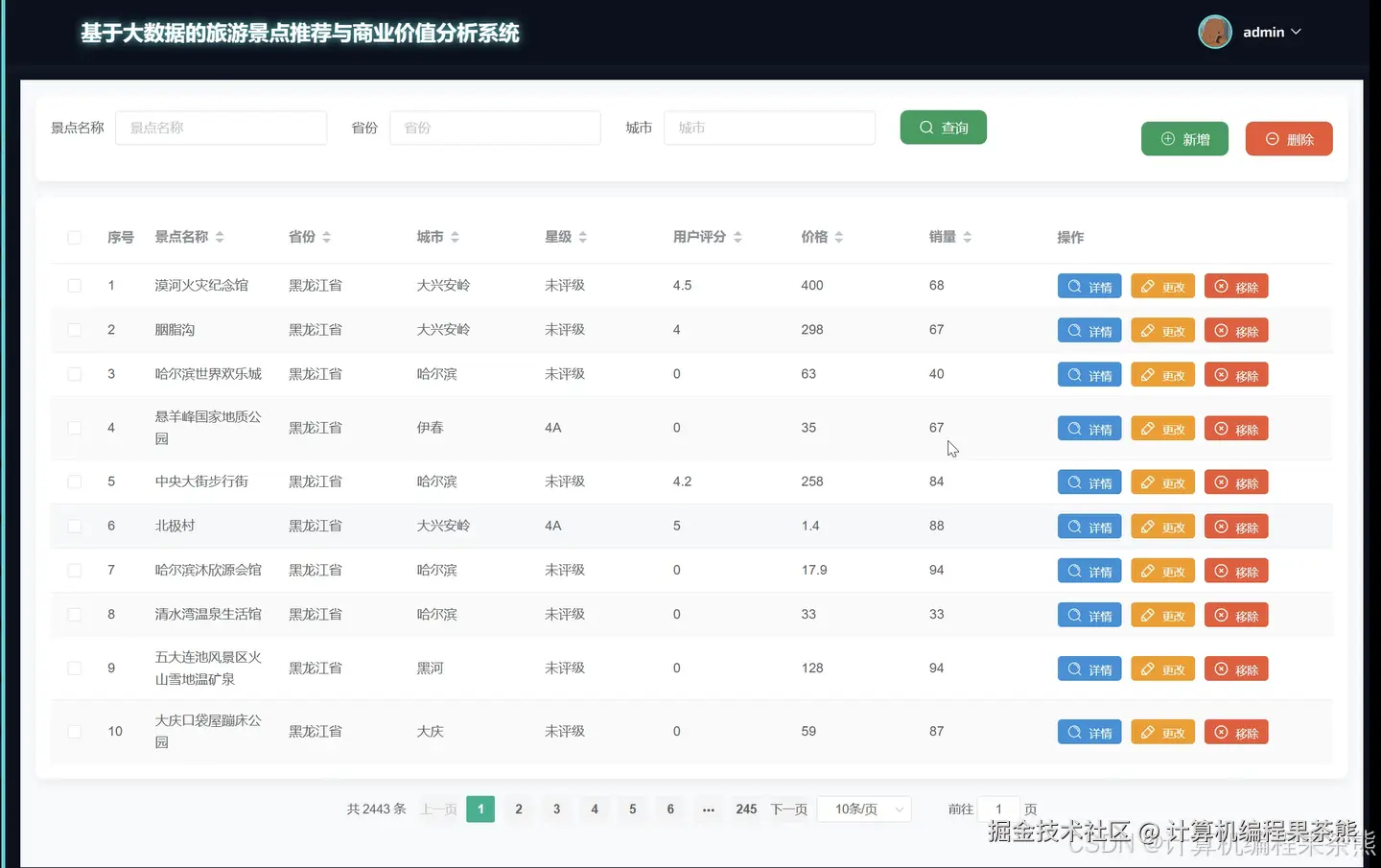Toggle the select-all checkbox in table header
1381x868 pixels.
[x=74, y=237]
